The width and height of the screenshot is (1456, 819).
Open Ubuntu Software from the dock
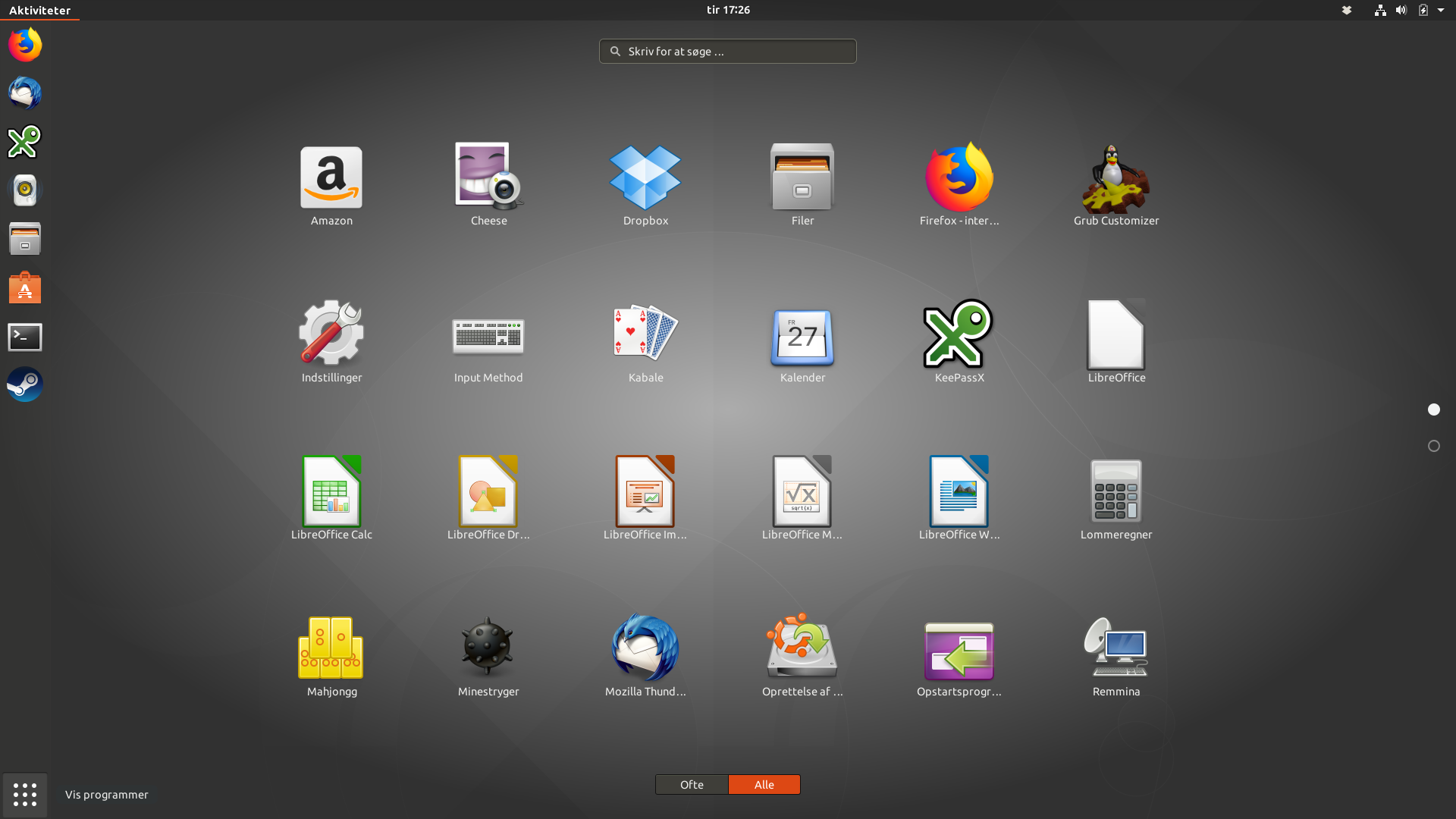click(x=25, y=287)
